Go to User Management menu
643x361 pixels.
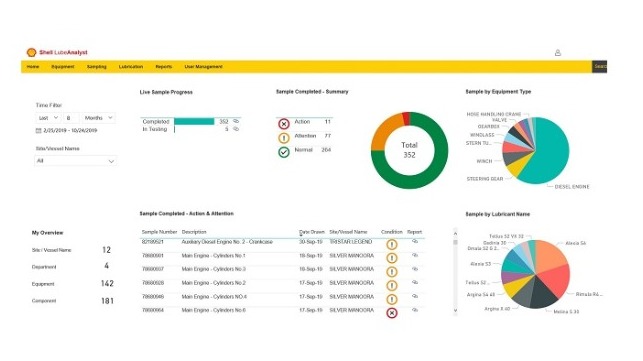[203, 66]
